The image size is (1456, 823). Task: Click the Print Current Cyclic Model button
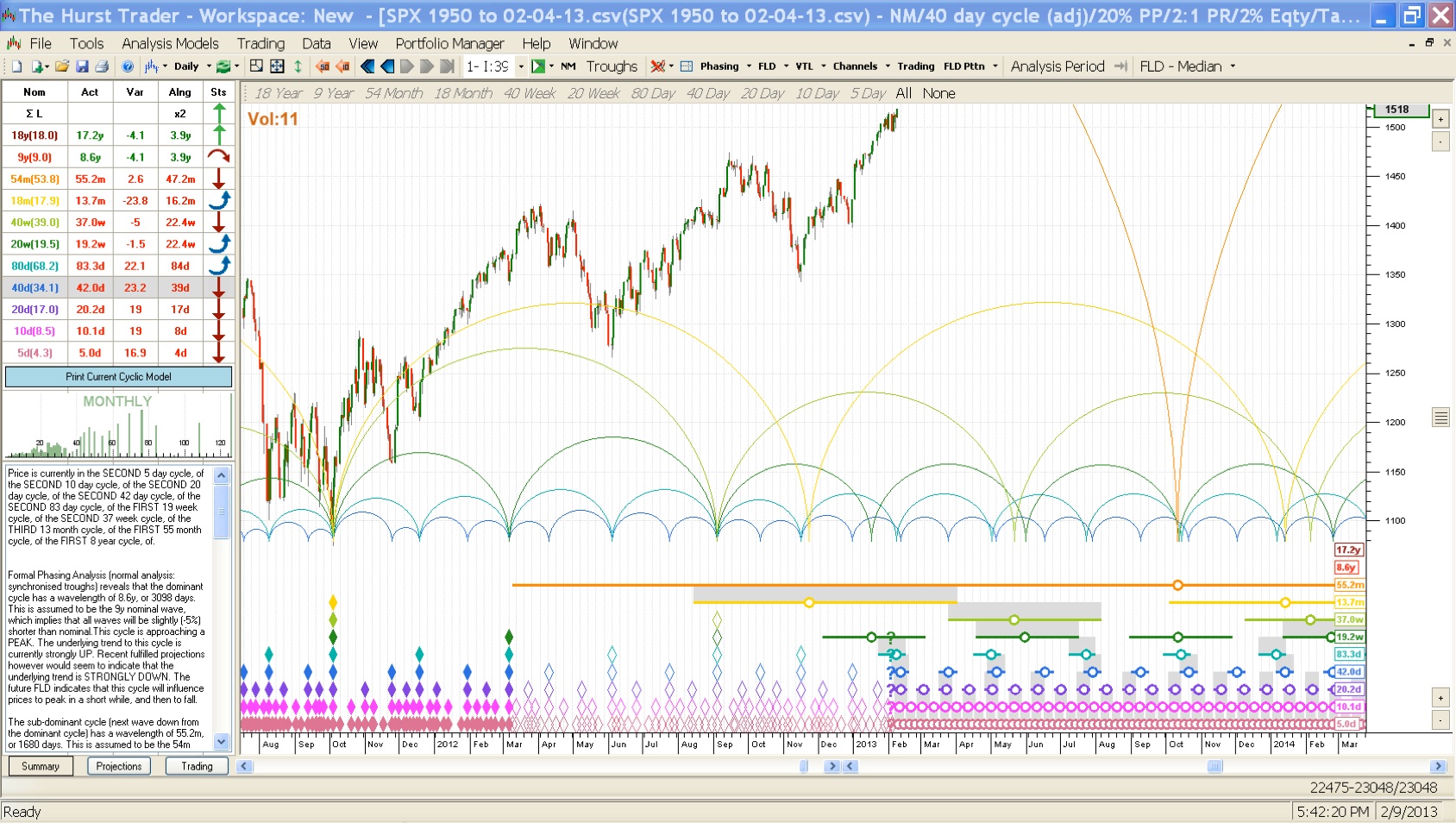tap(118, 377)
